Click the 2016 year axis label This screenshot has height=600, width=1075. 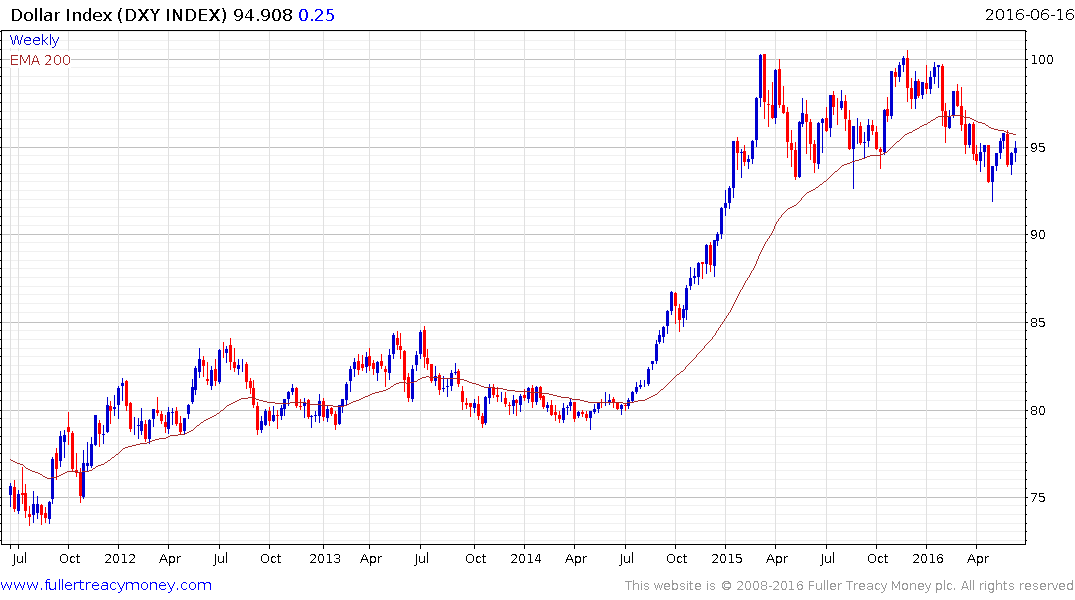(928, 558)
